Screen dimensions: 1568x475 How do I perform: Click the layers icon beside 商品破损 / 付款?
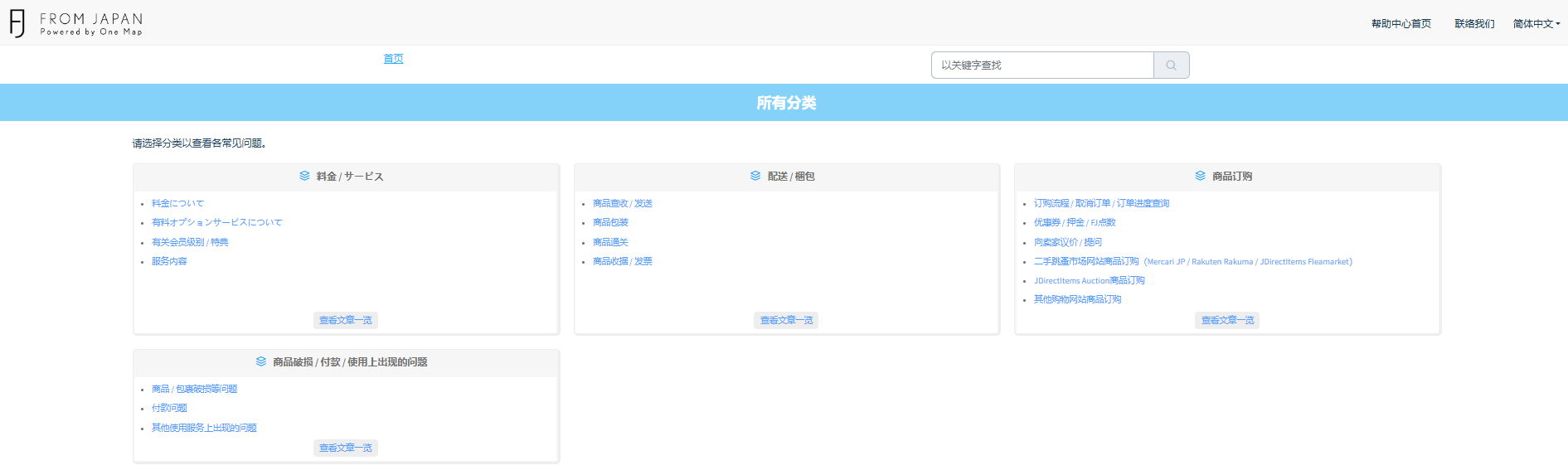click(261, 361)
